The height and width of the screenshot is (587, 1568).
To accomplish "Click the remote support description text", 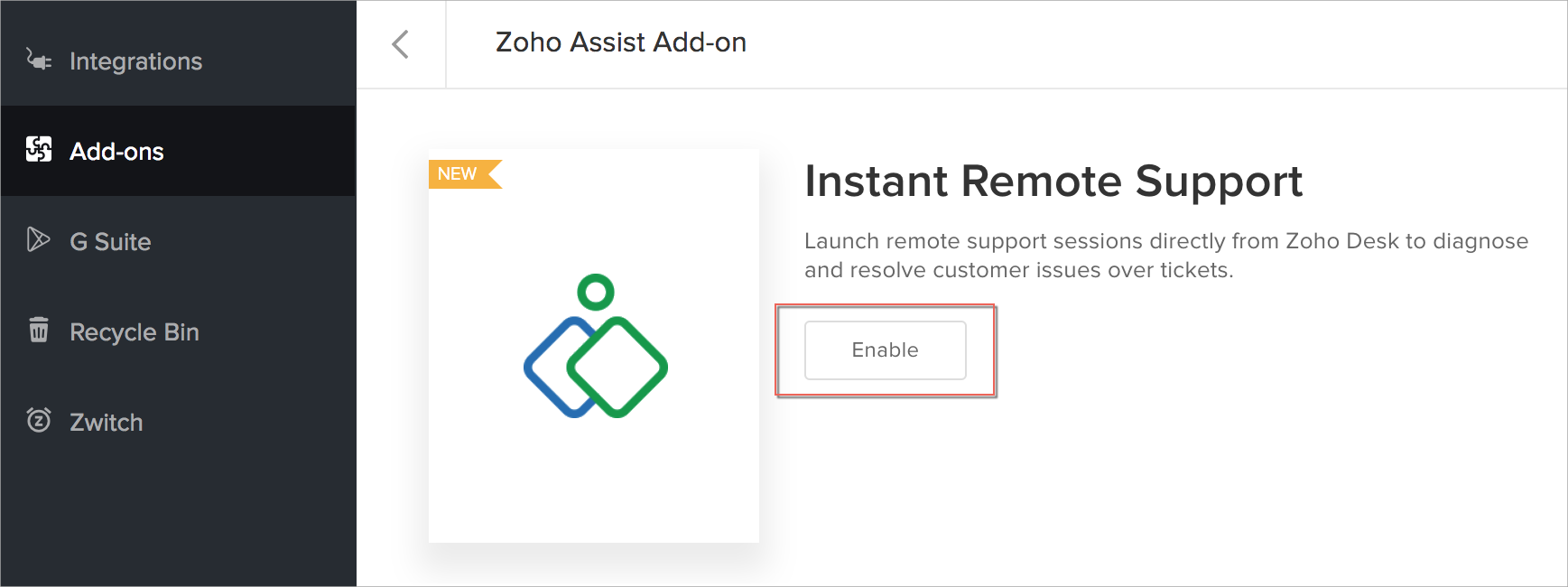I will coord(1164,256).
